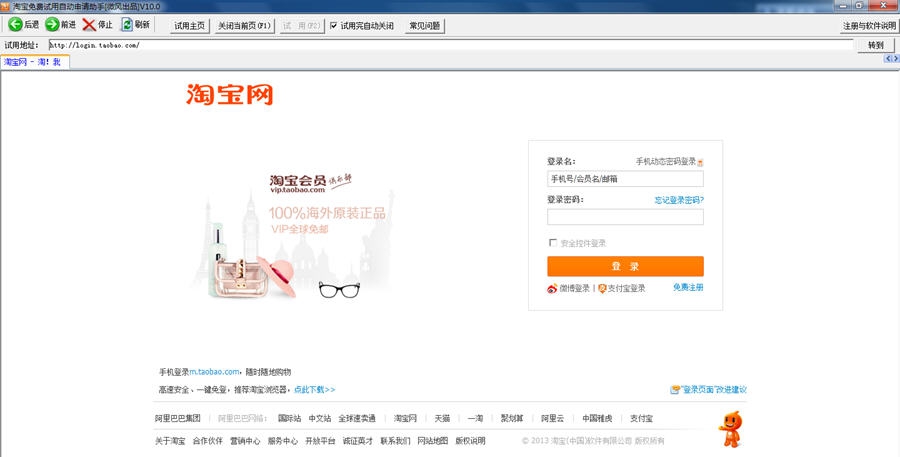This screenshot has width=900, height=457.
Task: Click 点此下载>> download link
Action: click(315, 389)
